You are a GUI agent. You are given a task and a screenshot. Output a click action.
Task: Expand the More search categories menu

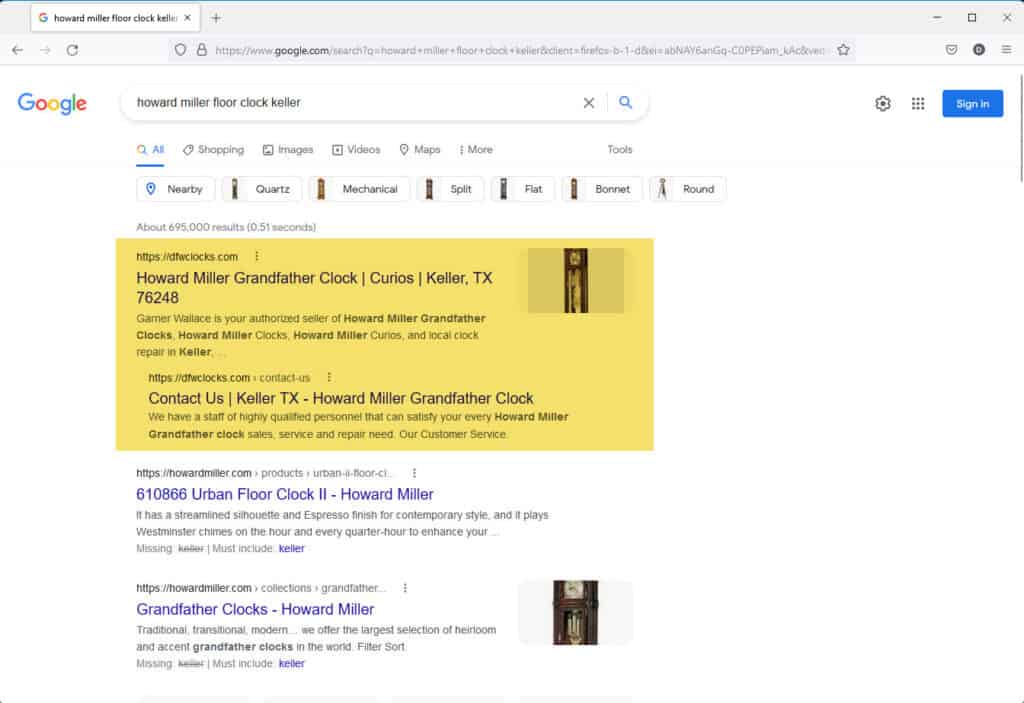pyautogui.click(x=476, y=150)
